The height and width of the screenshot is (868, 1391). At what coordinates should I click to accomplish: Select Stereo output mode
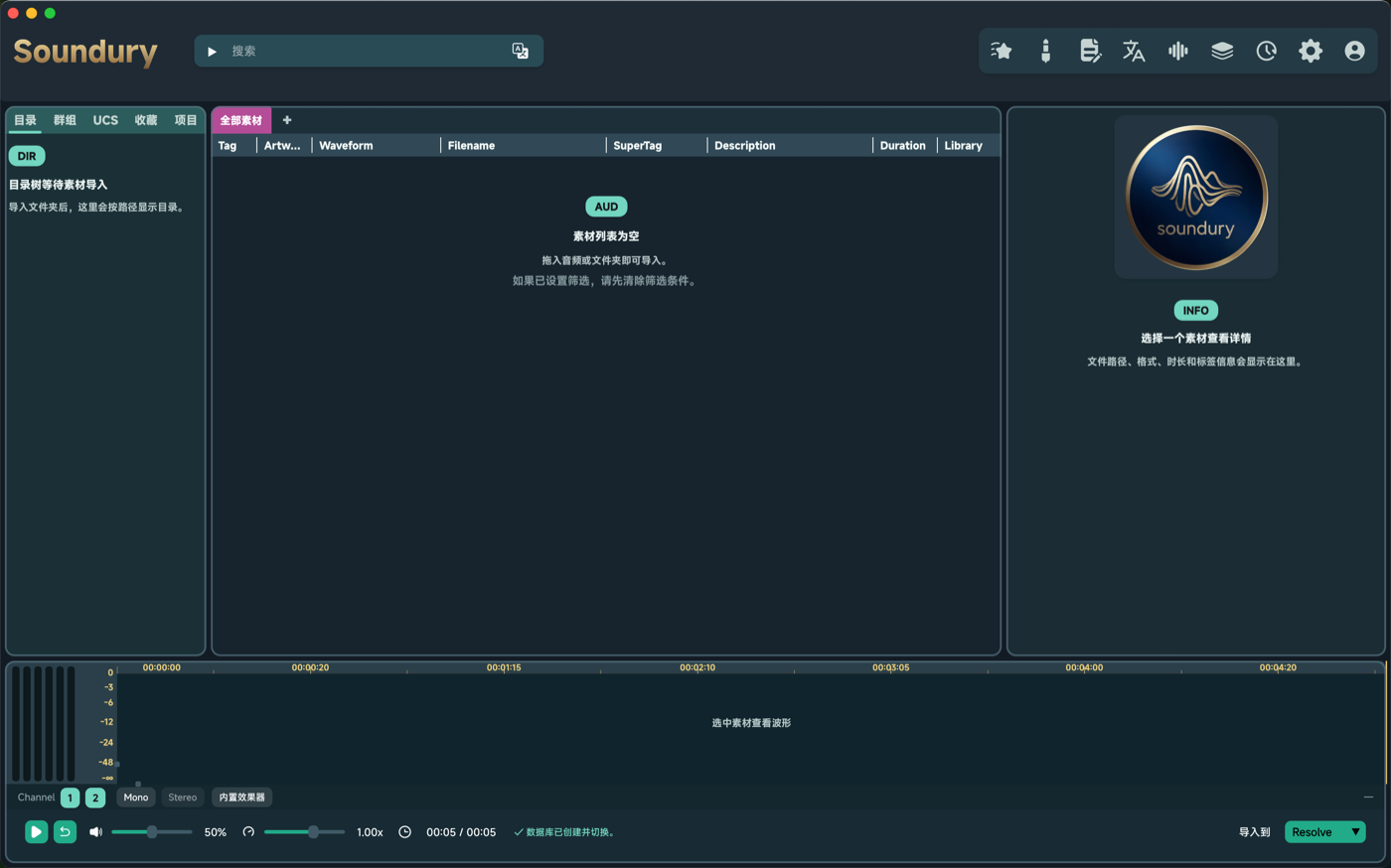coord(183,797)
